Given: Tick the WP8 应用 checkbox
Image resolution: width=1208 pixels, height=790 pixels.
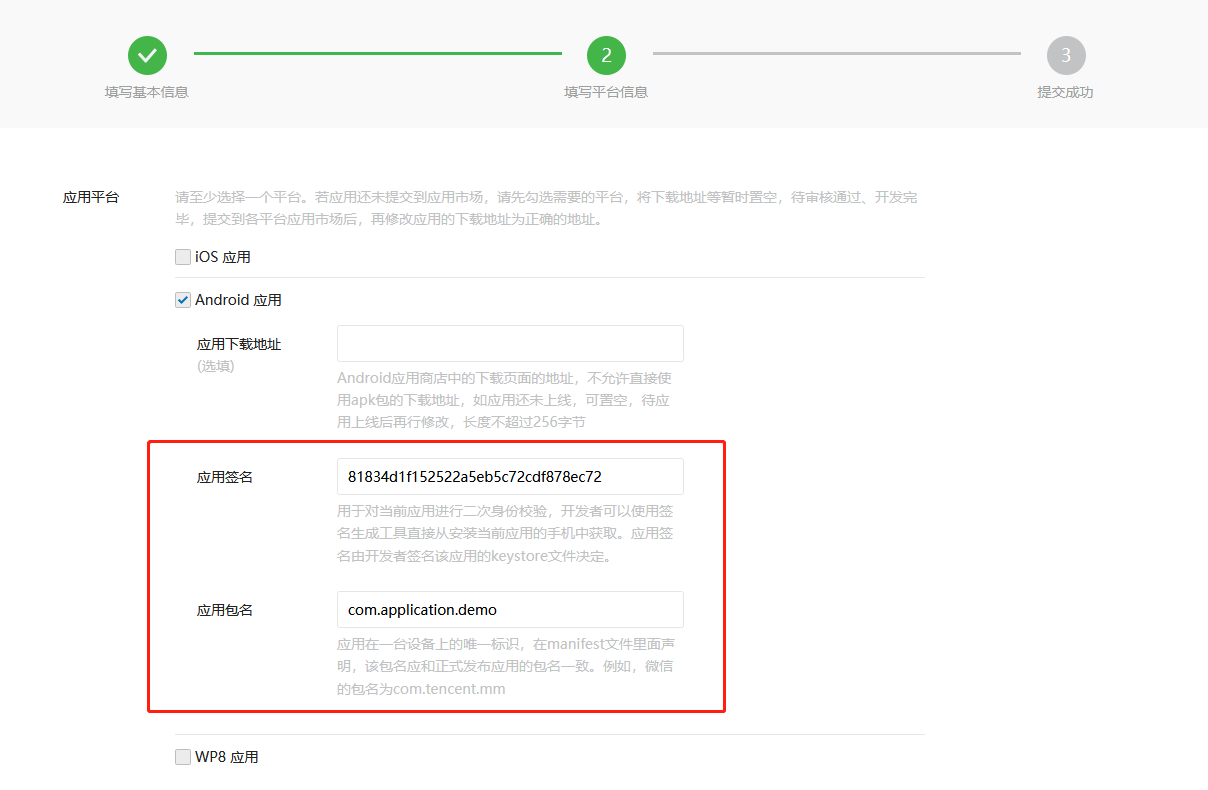Looking at the screenshot, I should [183, 757].
